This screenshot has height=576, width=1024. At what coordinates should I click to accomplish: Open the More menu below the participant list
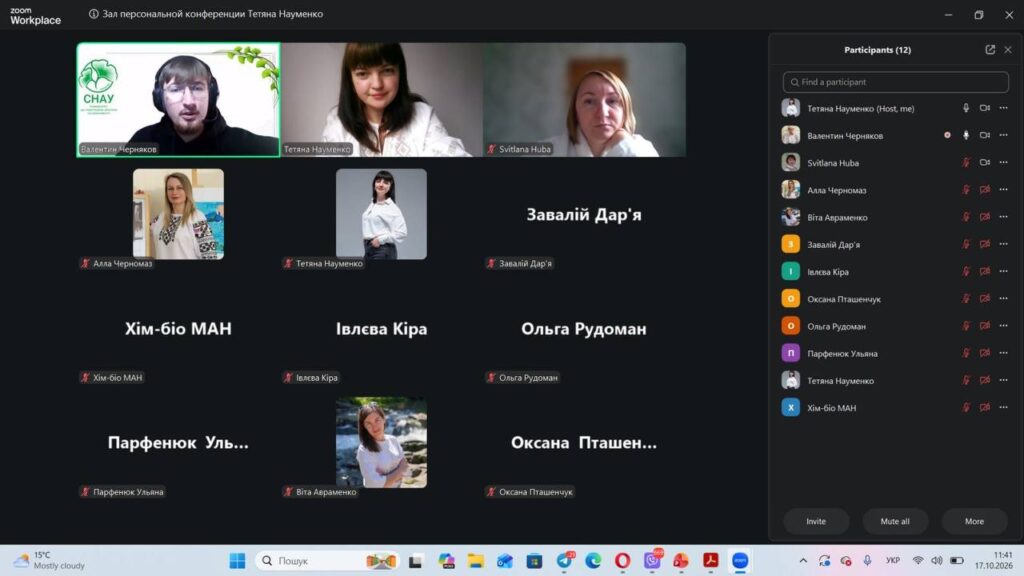[x=974, y=521]
